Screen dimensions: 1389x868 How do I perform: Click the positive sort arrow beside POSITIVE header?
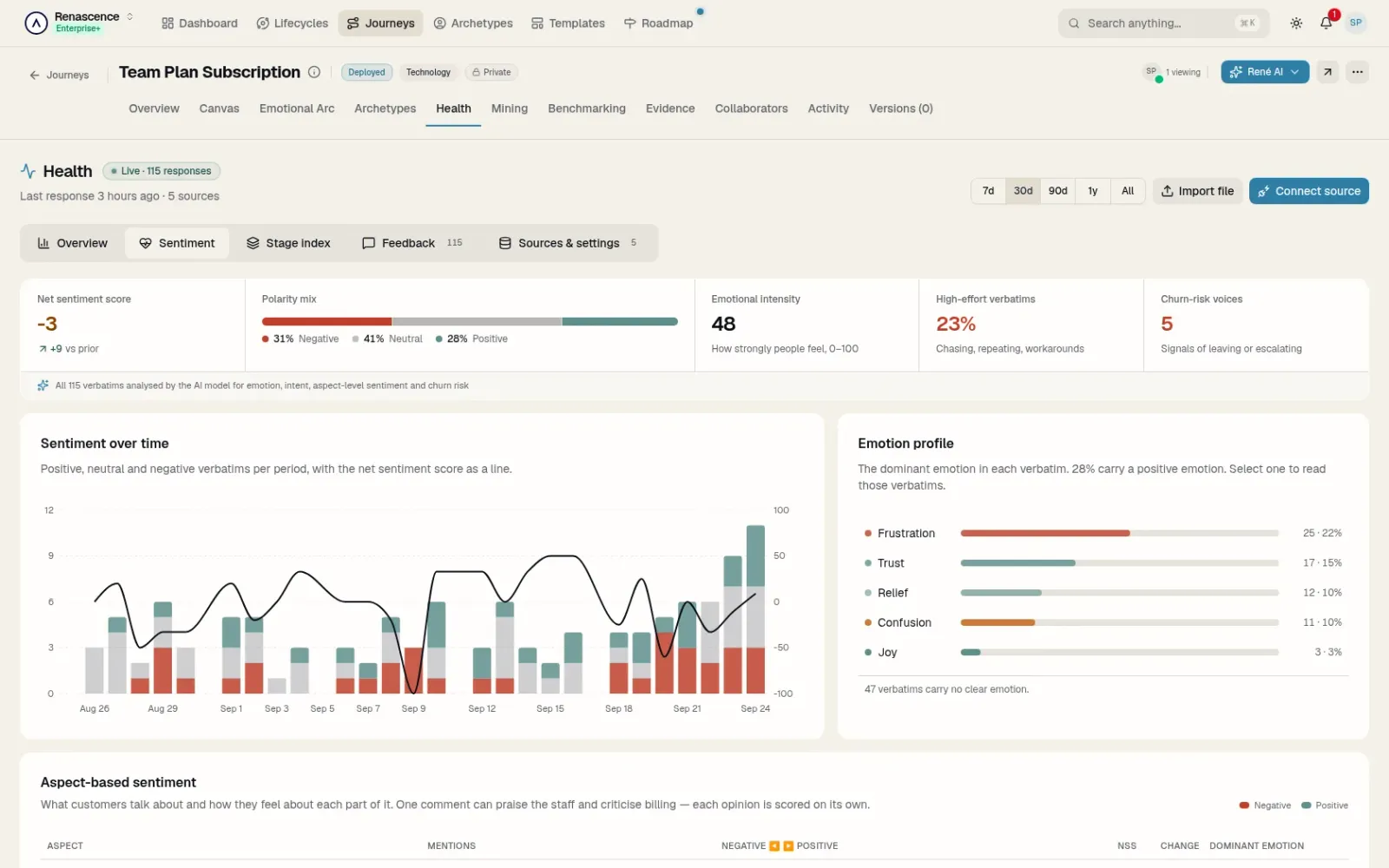[788, 845]
